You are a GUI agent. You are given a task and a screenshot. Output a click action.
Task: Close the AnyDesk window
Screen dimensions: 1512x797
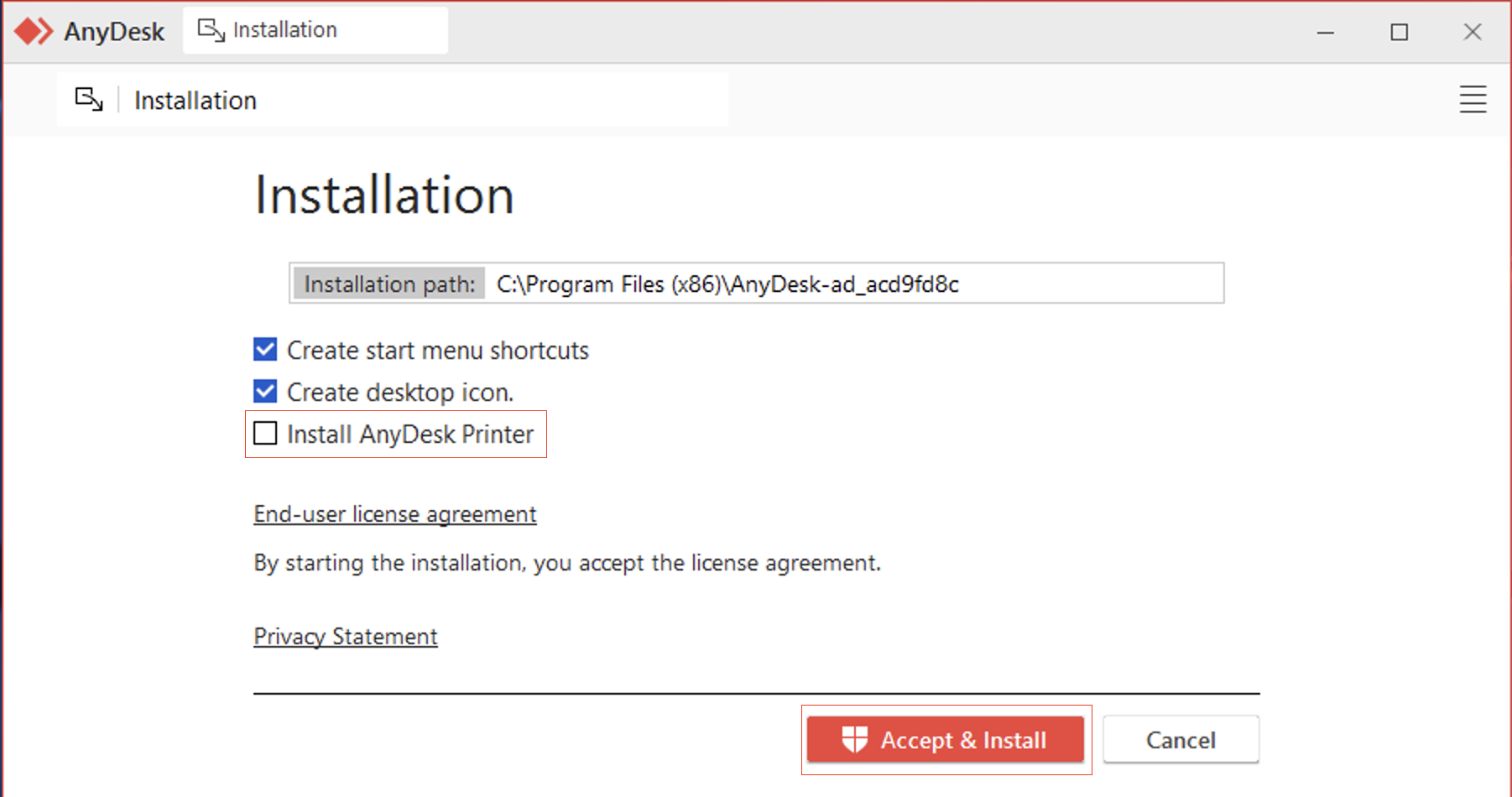[1473, 32]
